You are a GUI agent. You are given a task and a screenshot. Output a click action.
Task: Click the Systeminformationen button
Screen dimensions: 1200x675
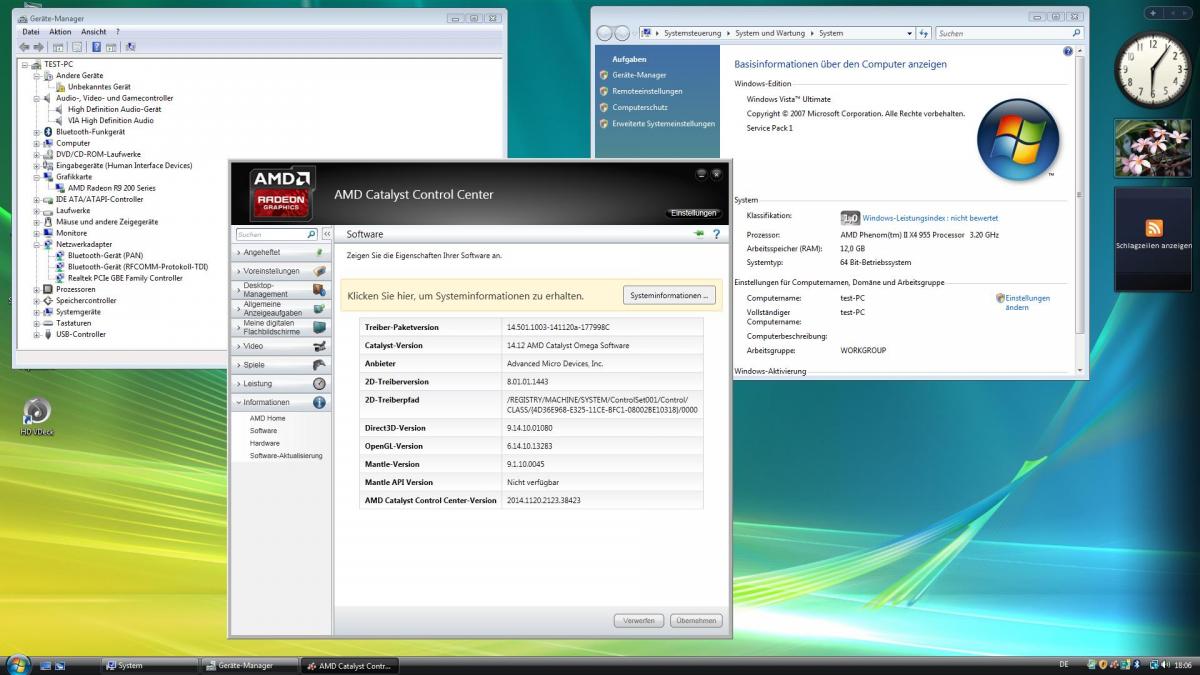point(669,296)
